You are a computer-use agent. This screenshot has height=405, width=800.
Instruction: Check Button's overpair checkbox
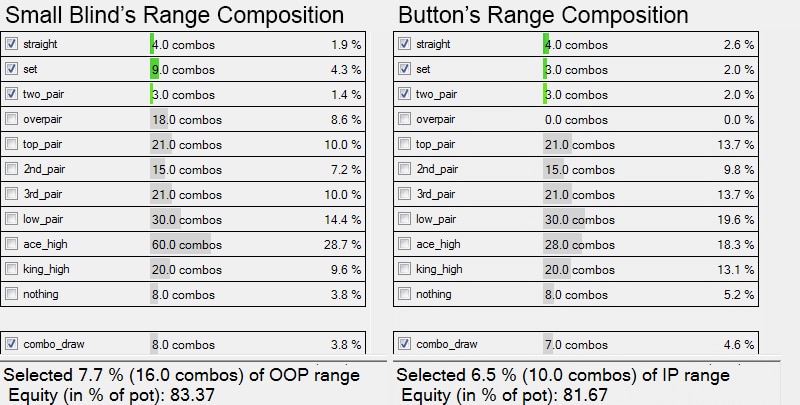(x=404, y=119)
